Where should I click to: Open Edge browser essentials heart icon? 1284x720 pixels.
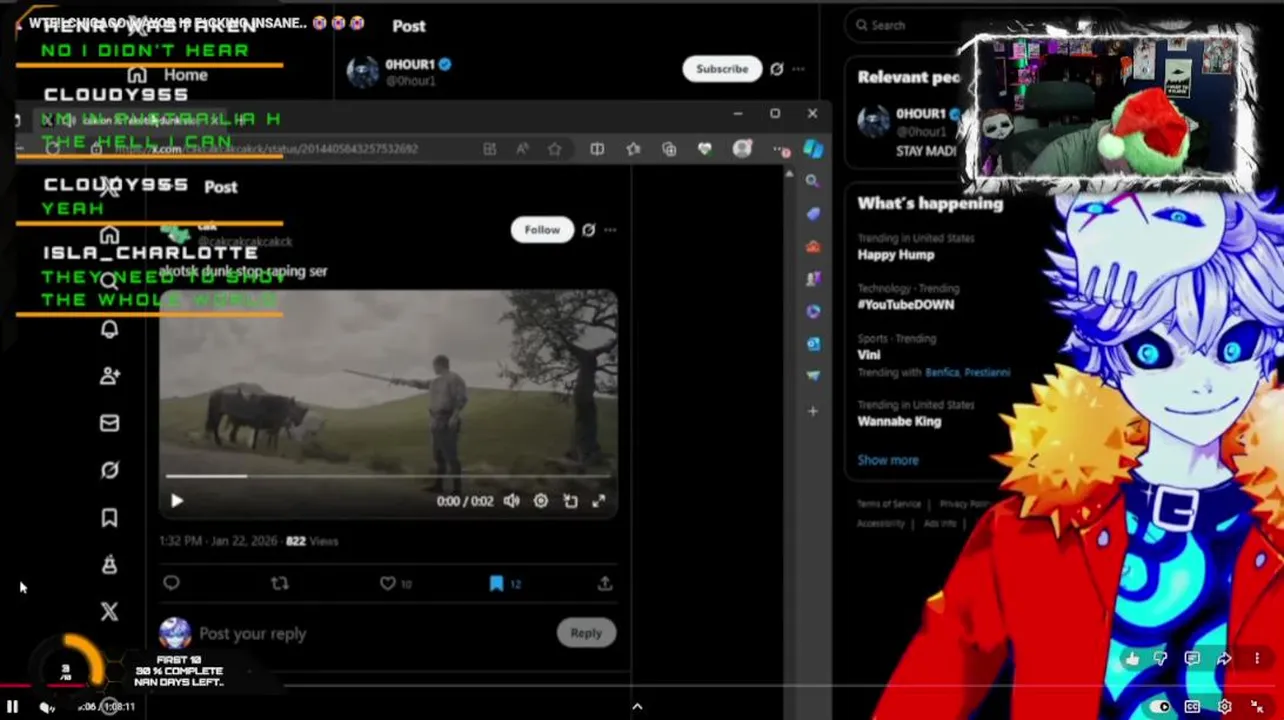705,149
